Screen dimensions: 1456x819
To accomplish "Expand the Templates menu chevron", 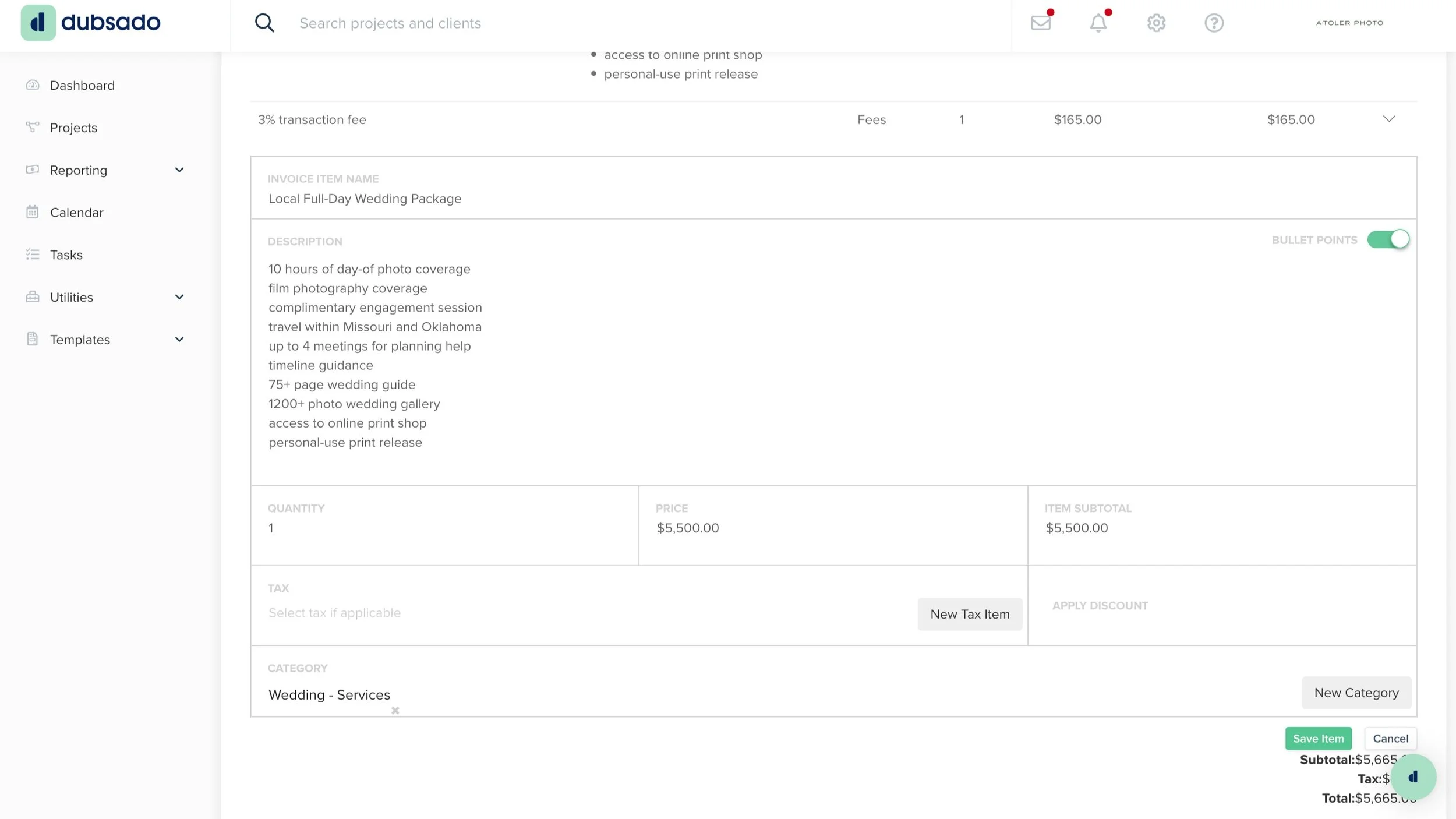I will click(179, 340).
